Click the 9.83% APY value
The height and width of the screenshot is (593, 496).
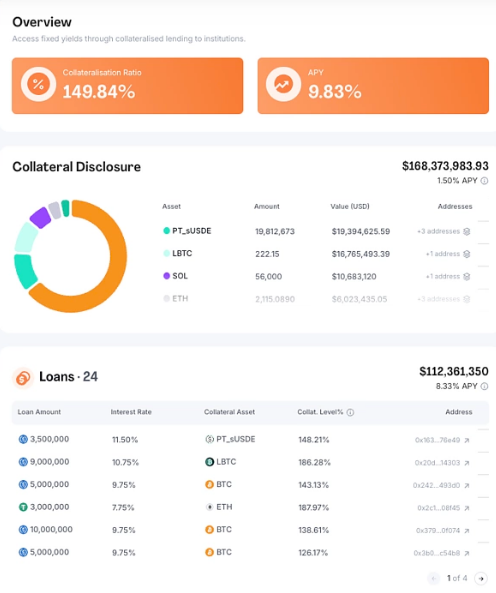[x=335, y=92]
